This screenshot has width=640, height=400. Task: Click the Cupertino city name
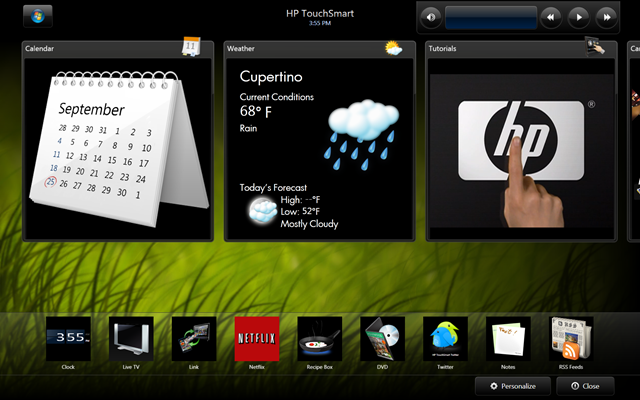pos(271,76)
